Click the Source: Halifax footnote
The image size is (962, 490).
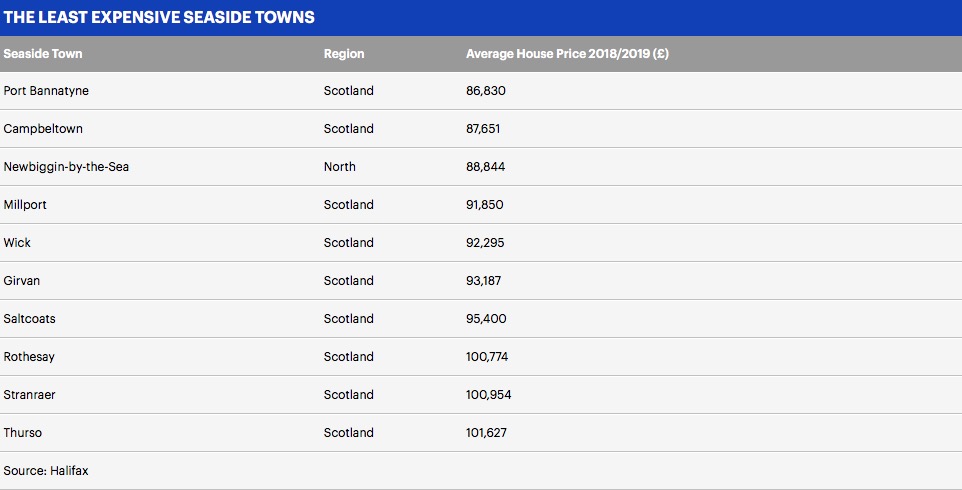click(46, 470)
